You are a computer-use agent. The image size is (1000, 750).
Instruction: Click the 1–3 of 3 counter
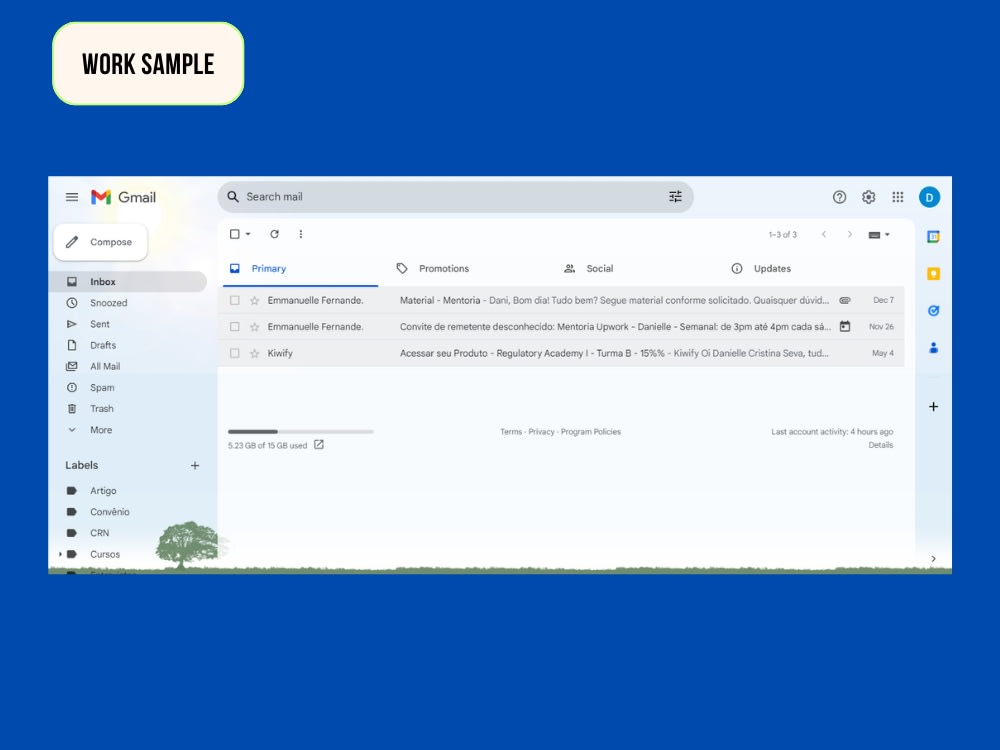(783, 235)
